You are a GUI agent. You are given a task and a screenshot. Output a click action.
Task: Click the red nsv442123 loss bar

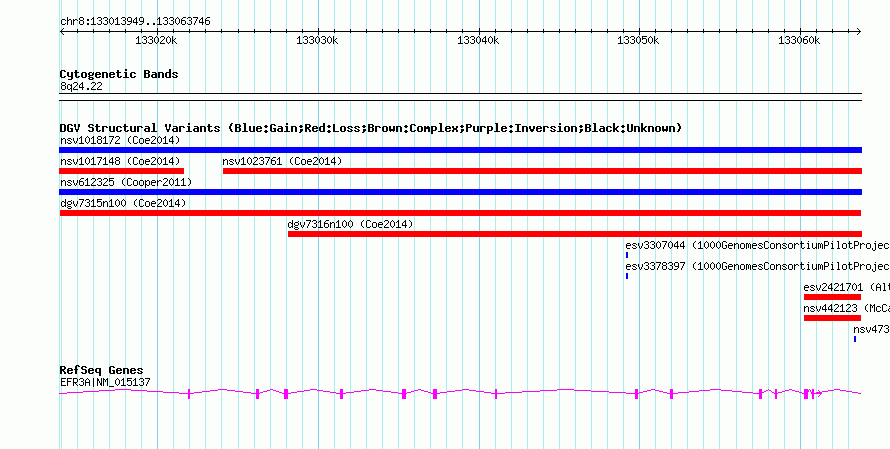[x=832, y=318]
